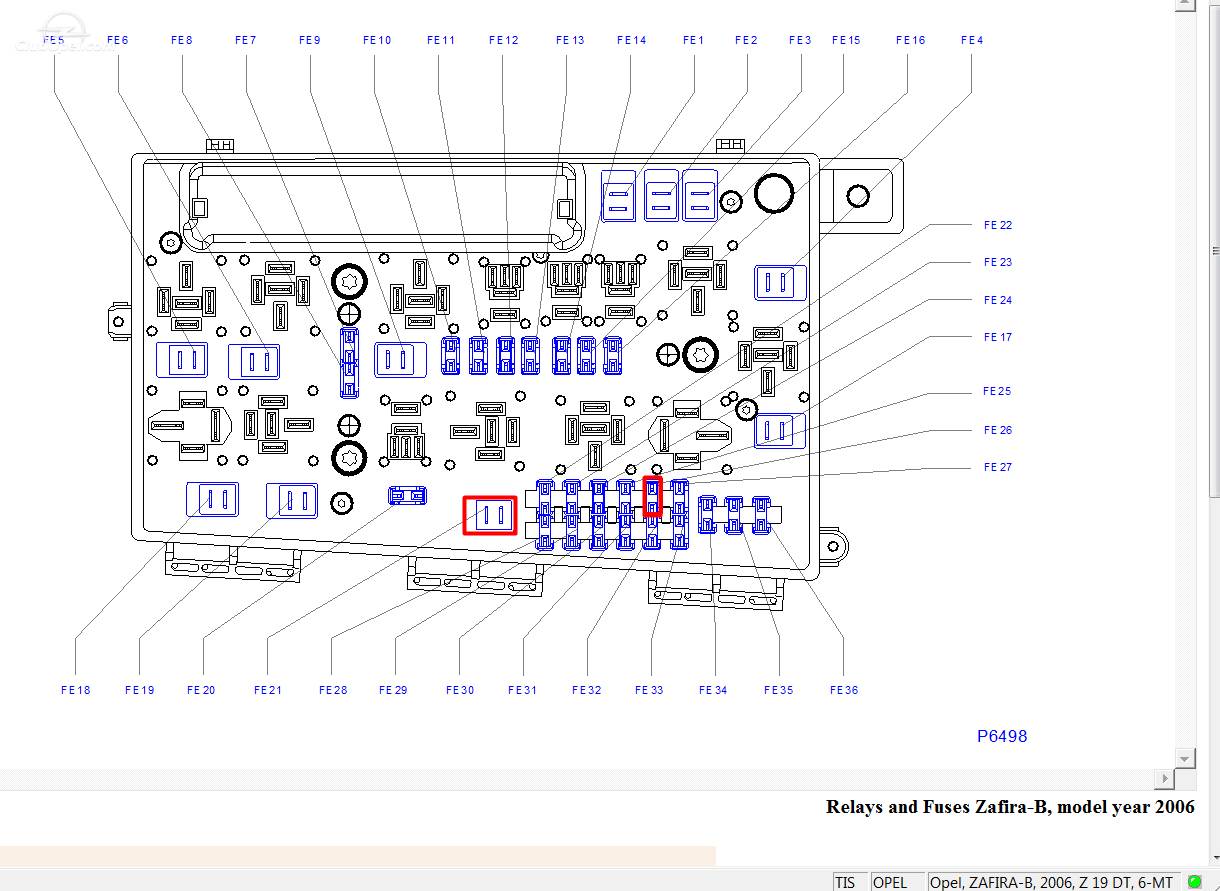
Task: Click the diagram's vertical scroll down arrow
Action: pyautogui.click(x=1185, y=758)
